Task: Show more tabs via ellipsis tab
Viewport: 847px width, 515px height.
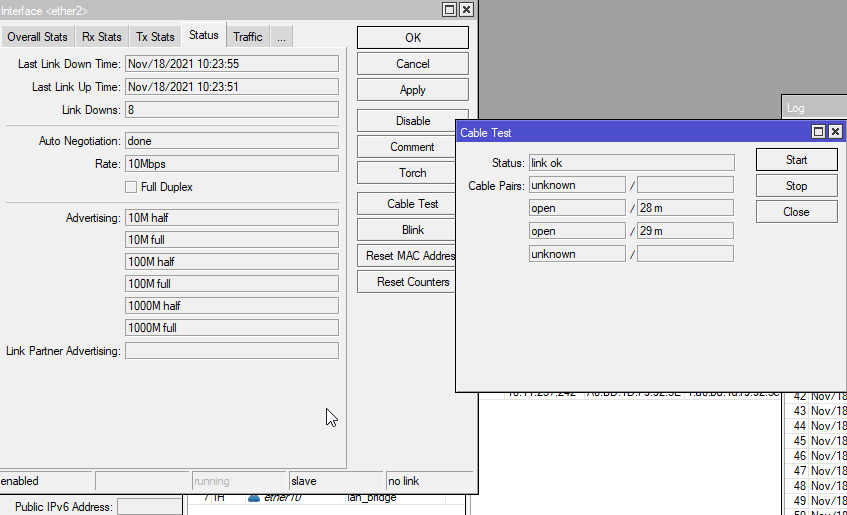Action: pos(281,37)
